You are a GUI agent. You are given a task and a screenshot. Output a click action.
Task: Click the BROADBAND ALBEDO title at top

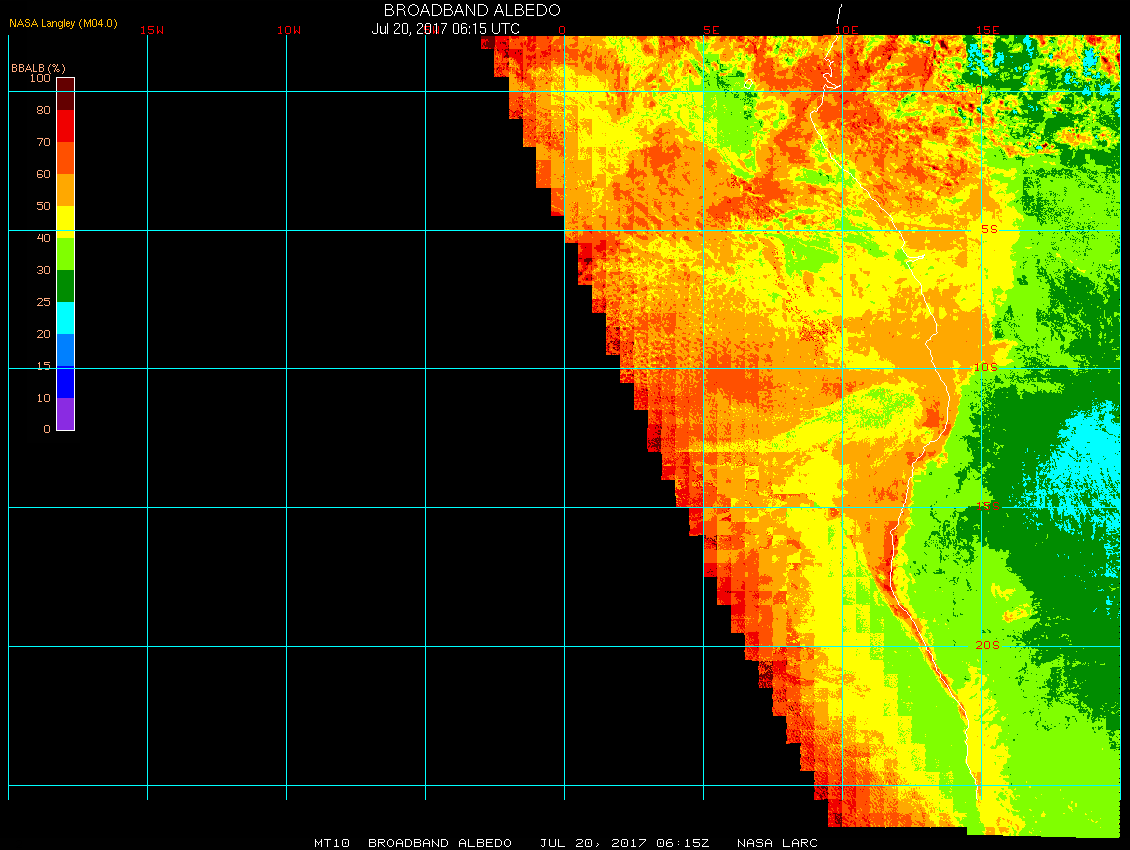(x=472, y=10)
